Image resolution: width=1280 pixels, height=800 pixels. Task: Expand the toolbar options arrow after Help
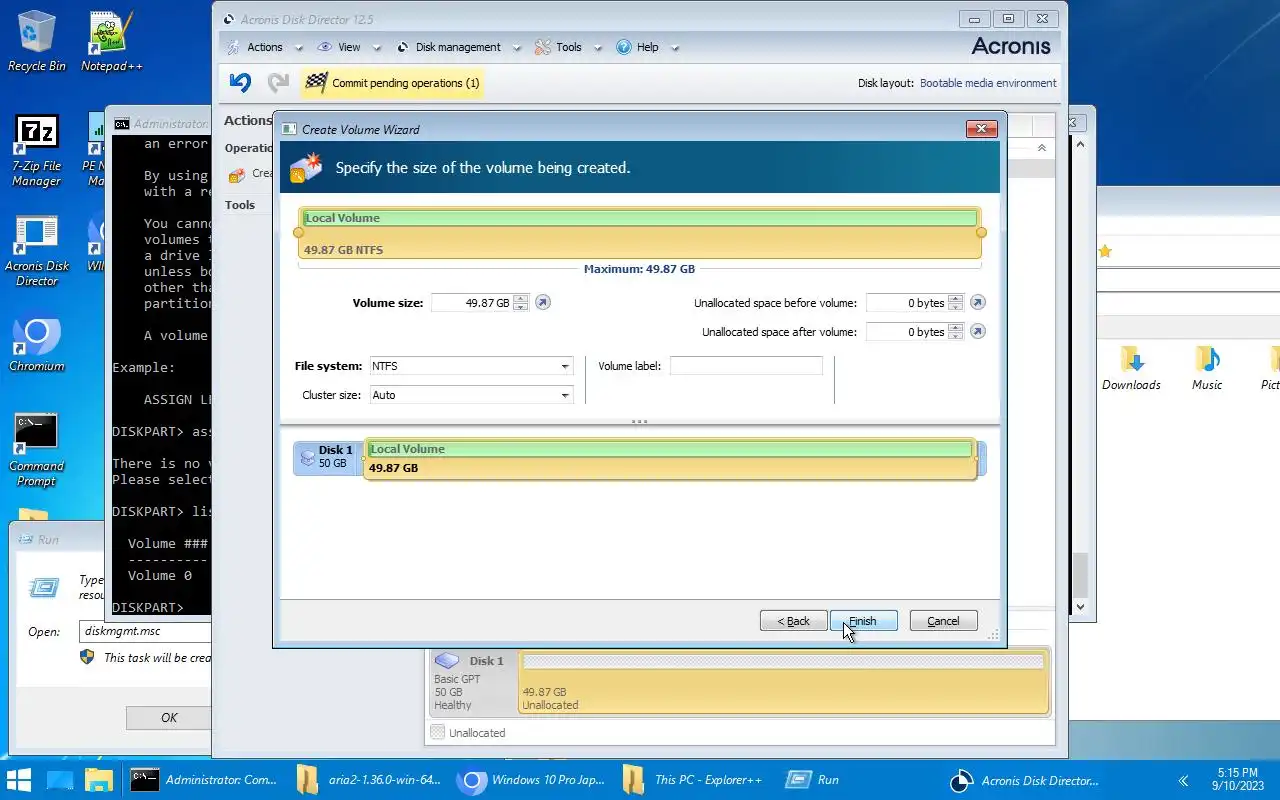[x=675, y=47]
